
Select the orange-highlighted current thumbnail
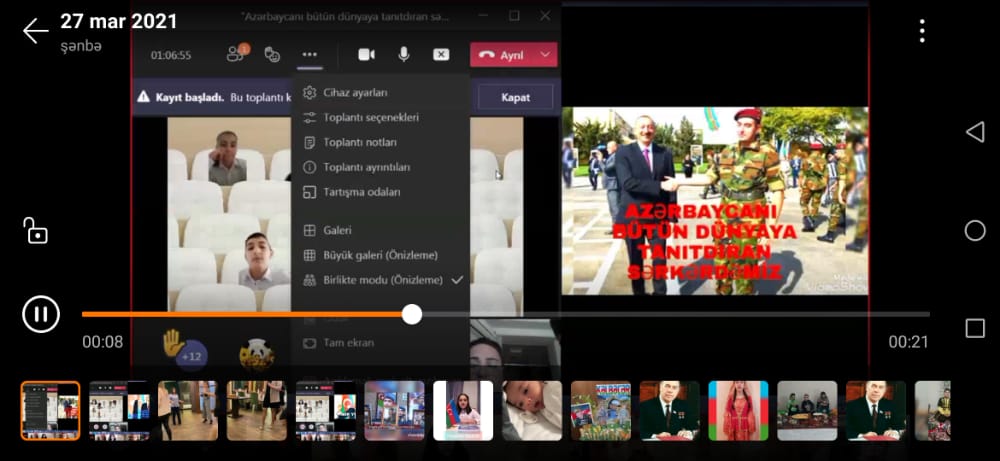click(50, 411)
